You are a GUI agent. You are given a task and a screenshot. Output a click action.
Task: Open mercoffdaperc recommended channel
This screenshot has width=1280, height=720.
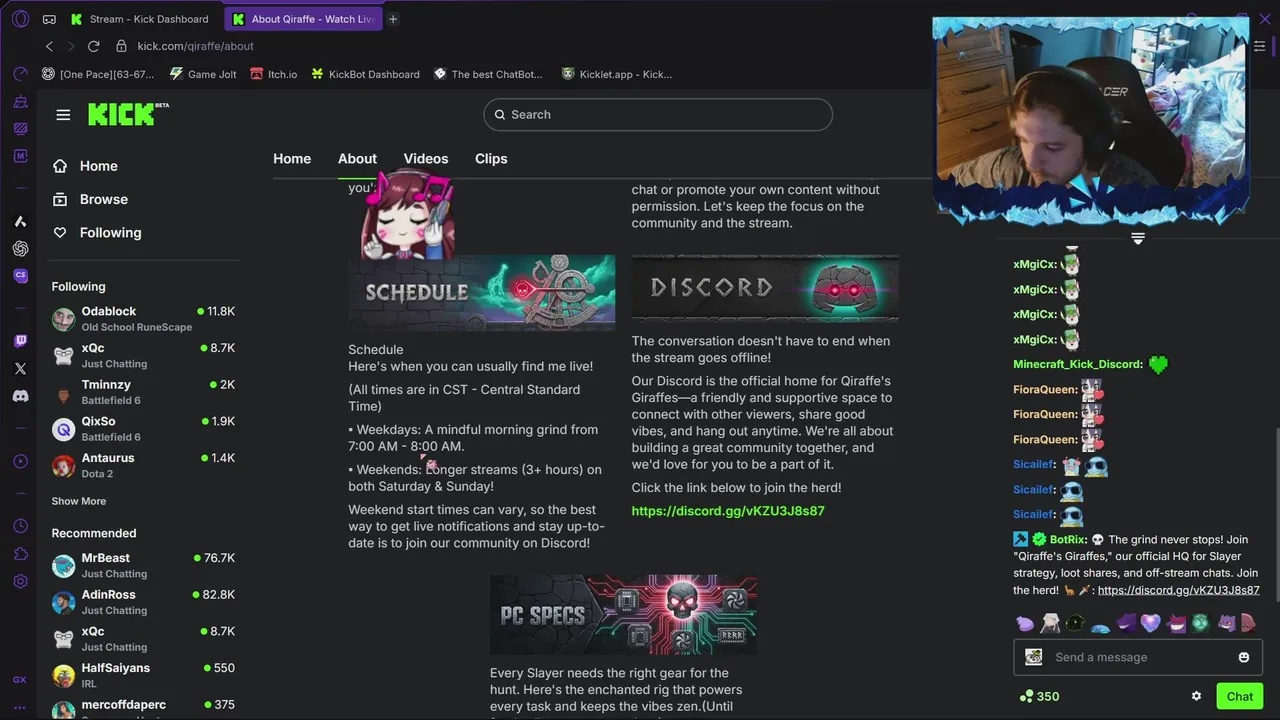coord(144,708)
